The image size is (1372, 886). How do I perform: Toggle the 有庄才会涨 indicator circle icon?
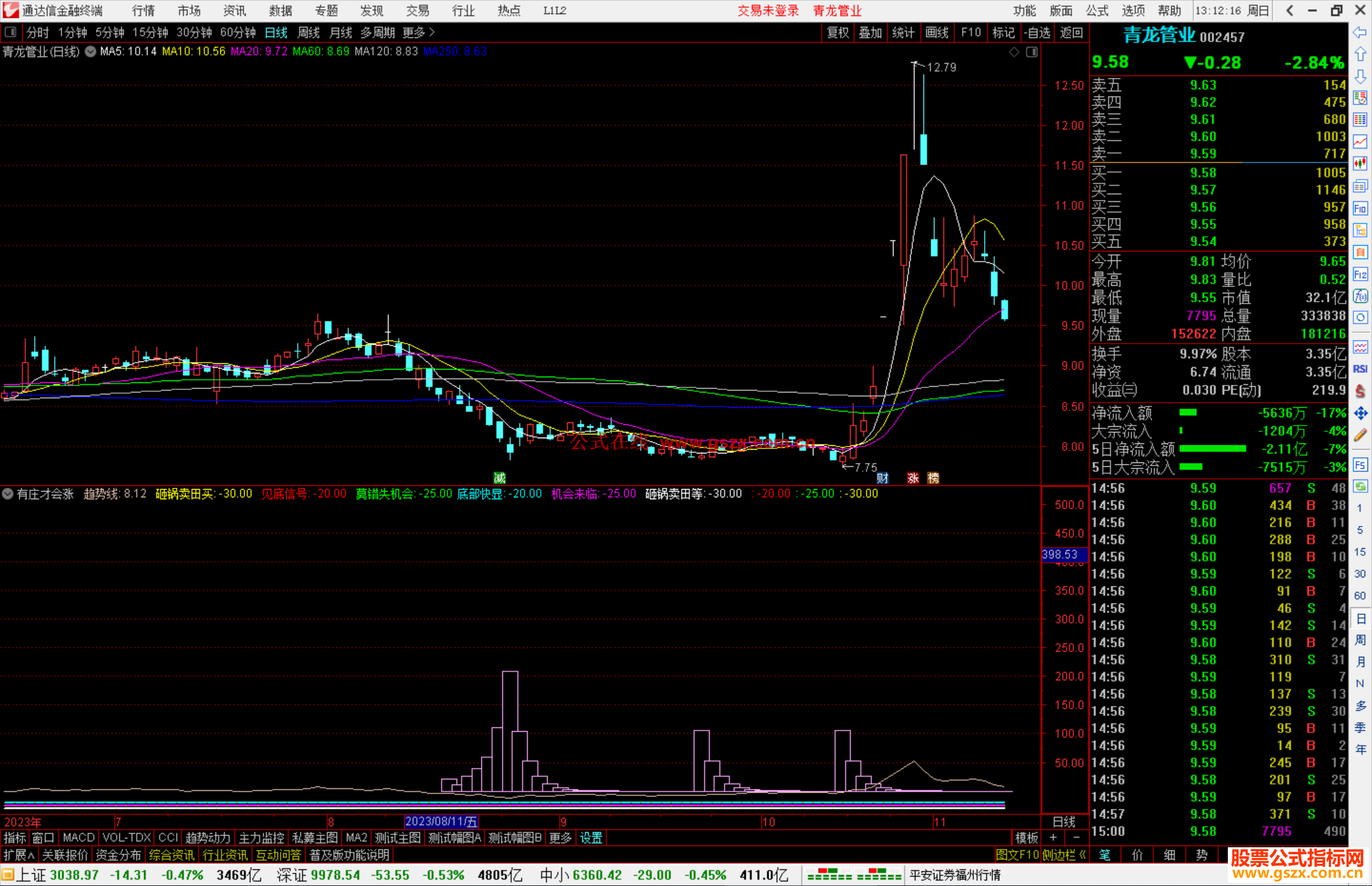click(8, 493)
